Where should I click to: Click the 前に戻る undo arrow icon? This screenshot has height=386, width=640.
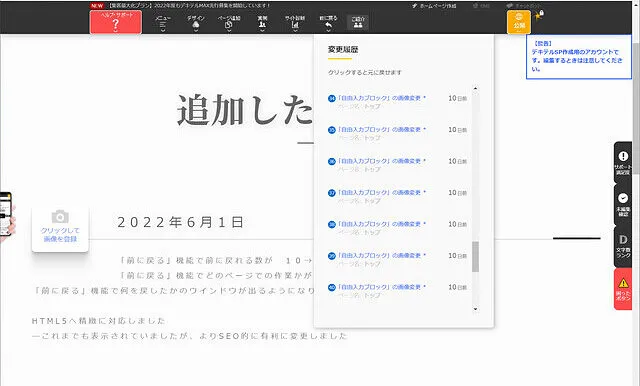(328, 22)
